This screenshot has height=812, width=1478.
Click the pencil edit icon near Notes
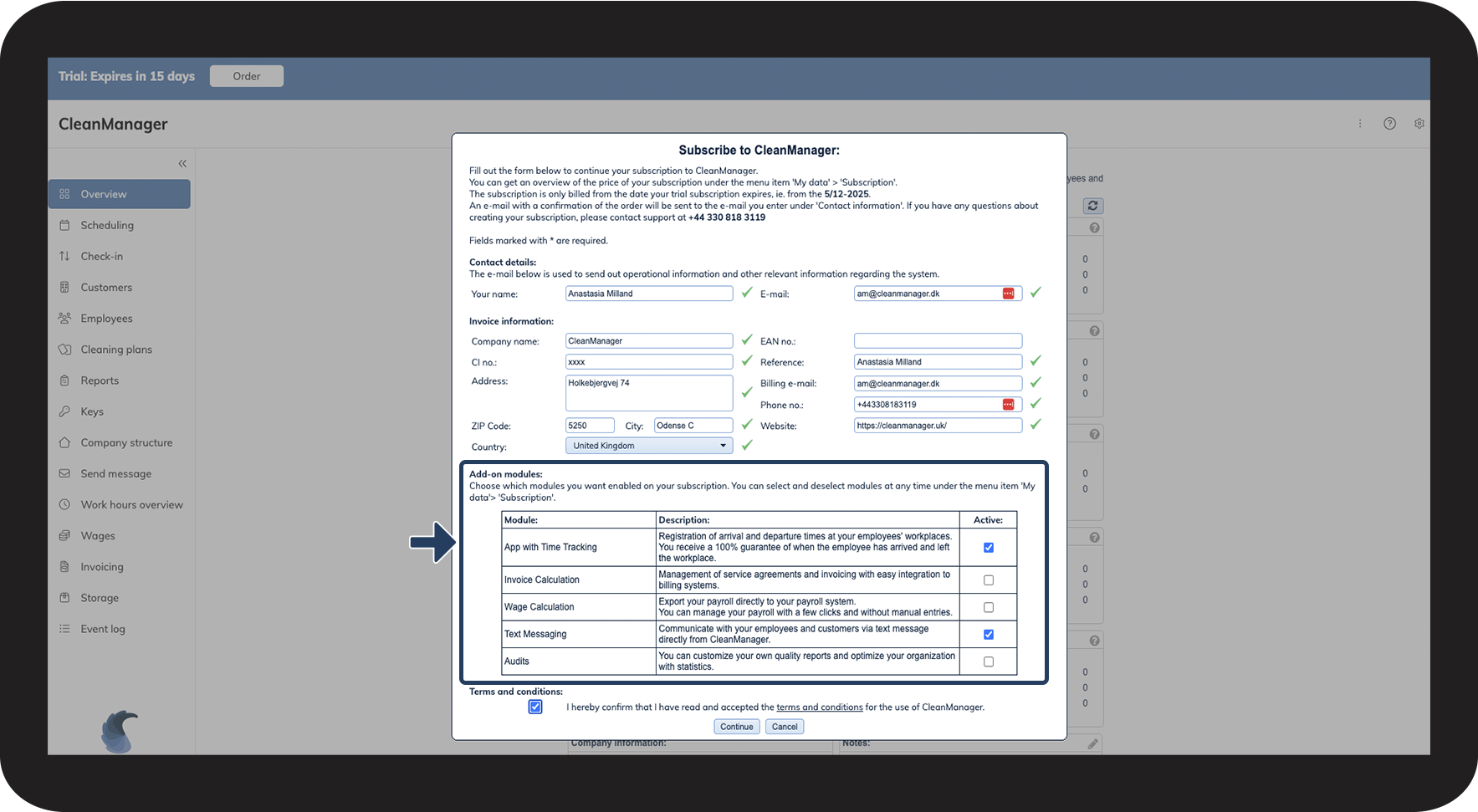tap(1092, 743)
